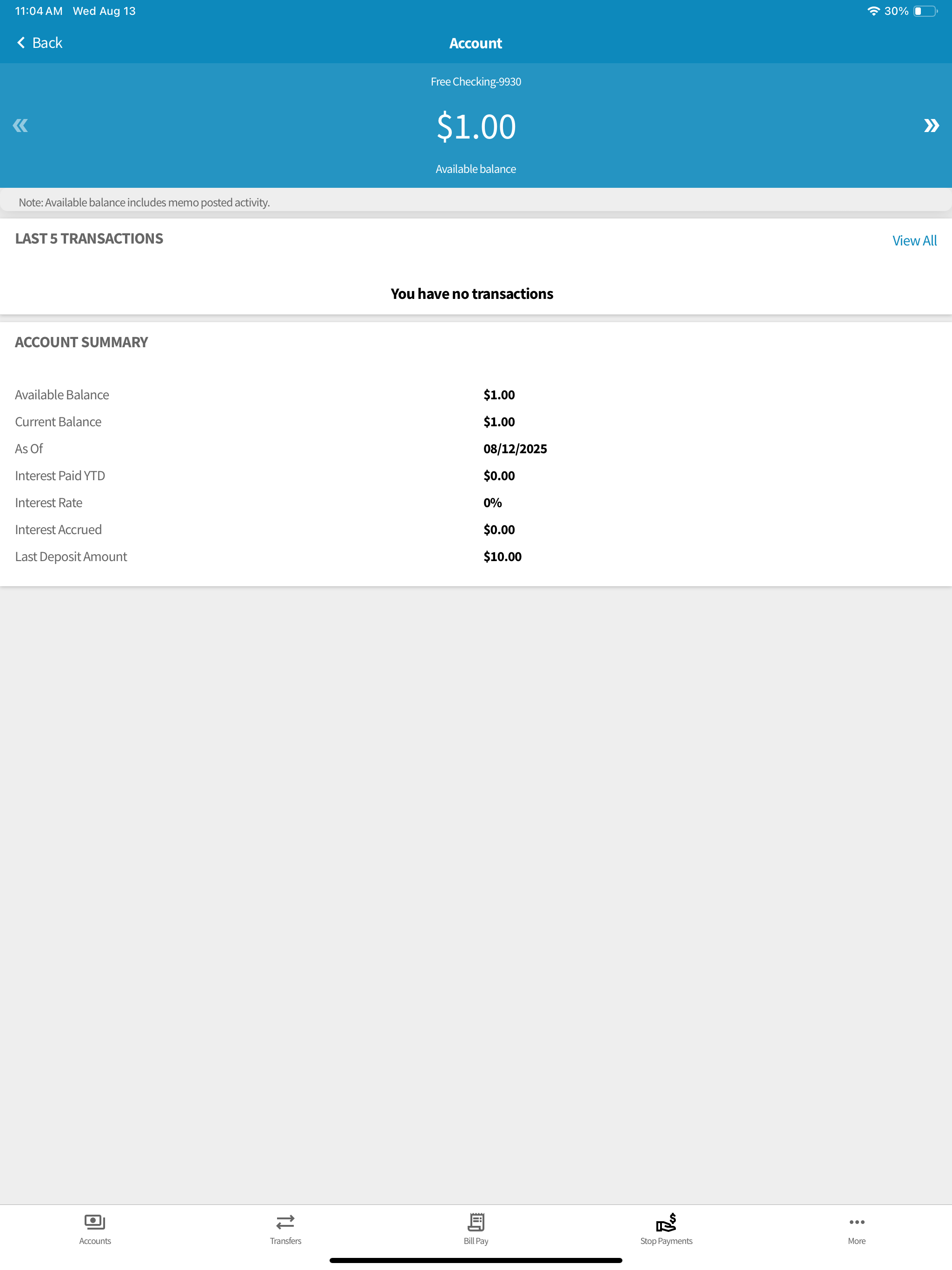Tap the Wi-Fi indicator in status bar
Image resolution: width=952 pixels, height=1270 pixels.
click(873, 11)
